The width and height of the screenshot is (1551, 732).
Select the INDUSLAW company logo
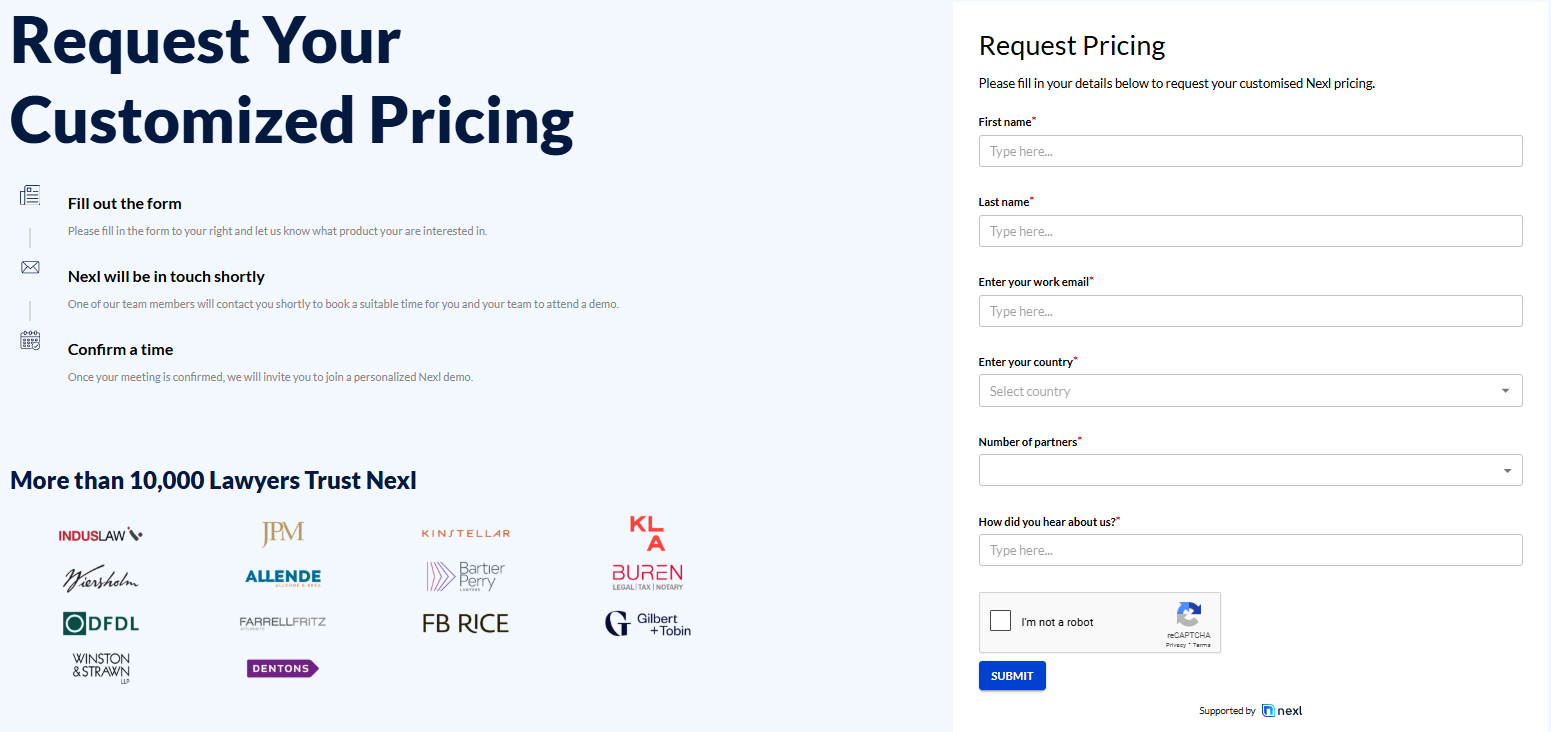(x=100, y=533)
